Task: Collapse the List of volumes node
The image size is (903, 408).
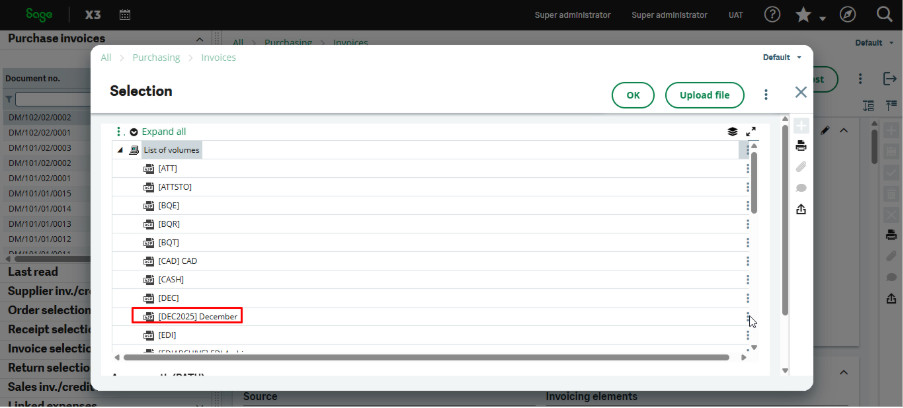Action: coord(121,150)
